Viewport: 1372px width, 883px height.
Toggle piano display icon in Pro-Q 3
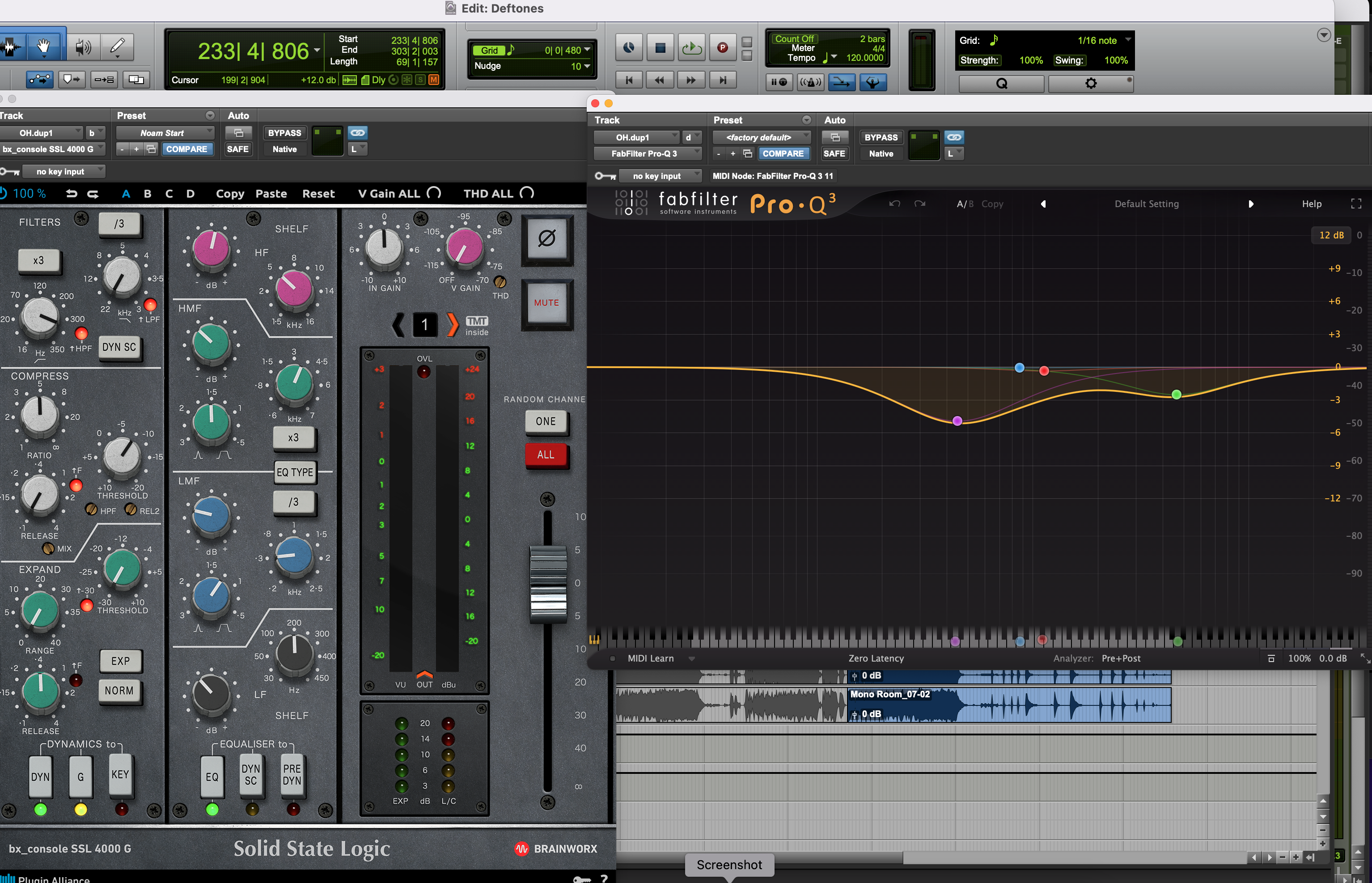(594, 639)
